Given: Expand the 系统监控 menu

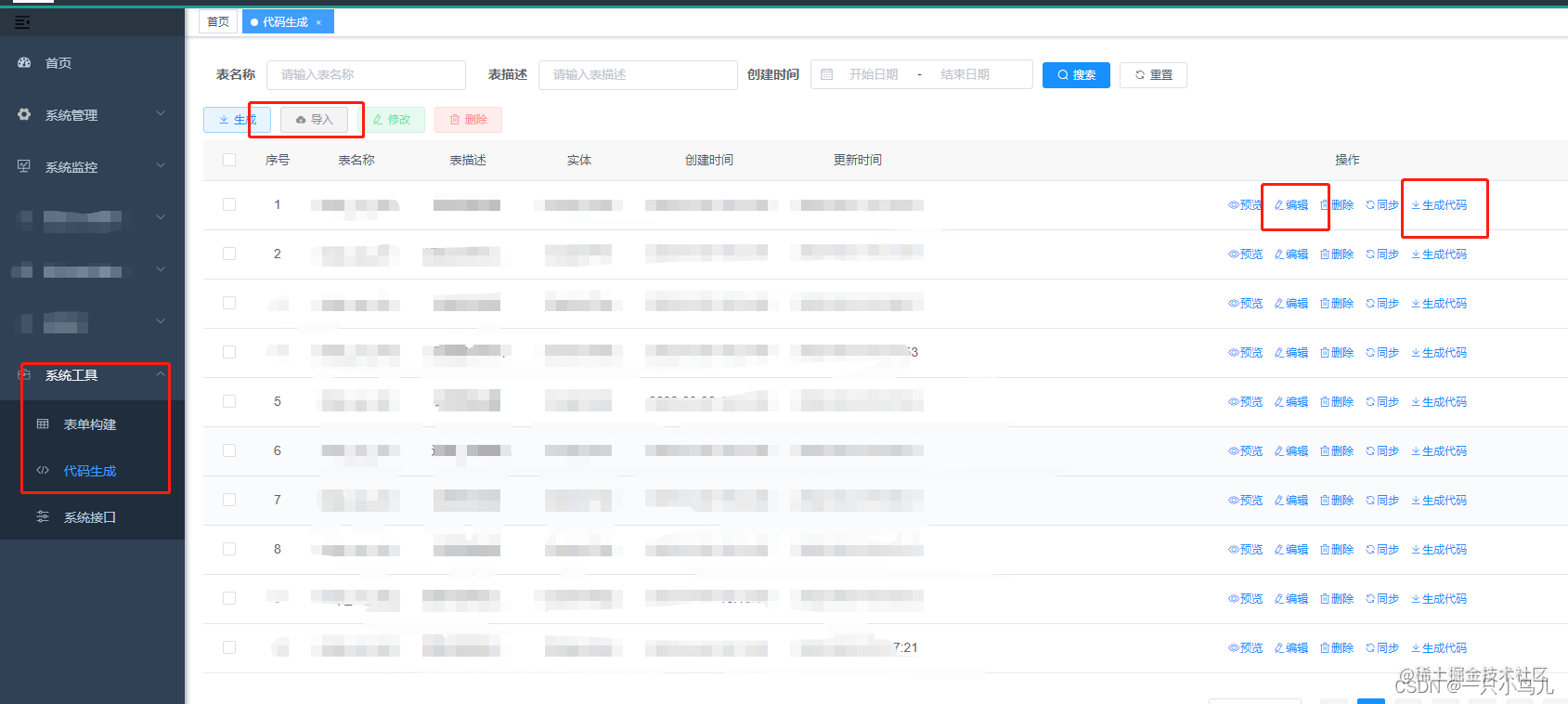Looking at the screenshot, I should 93,167.
